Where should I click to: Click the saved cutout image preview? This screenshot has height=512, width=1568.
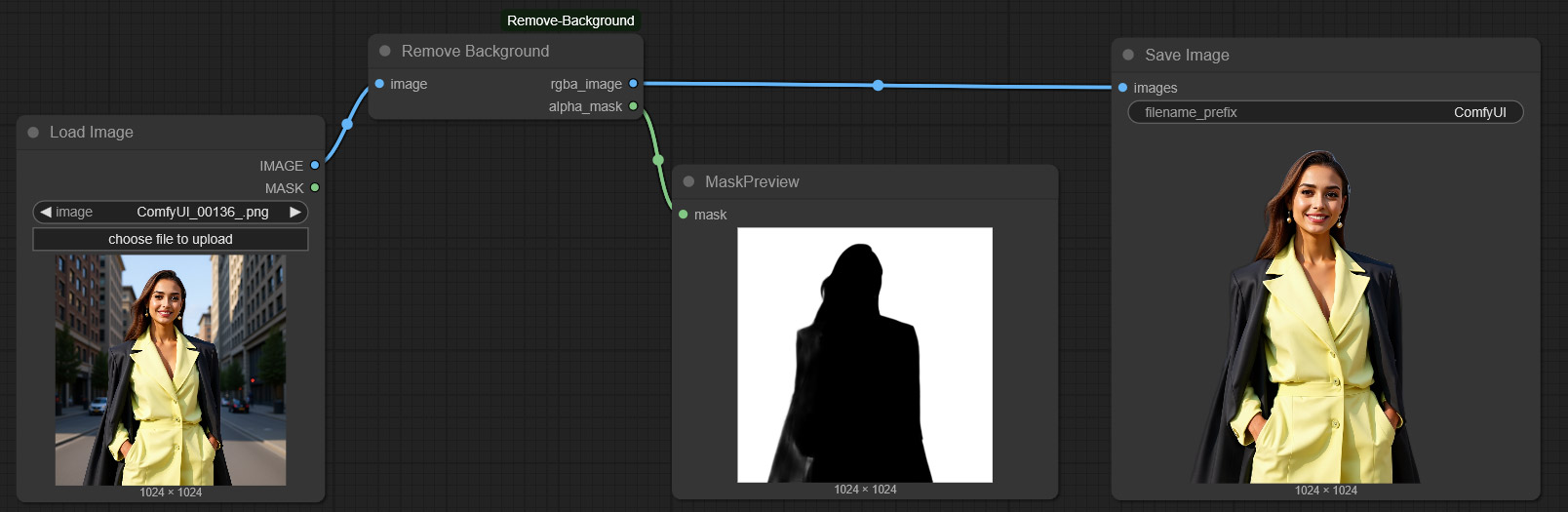click(x=1324, y=316)
